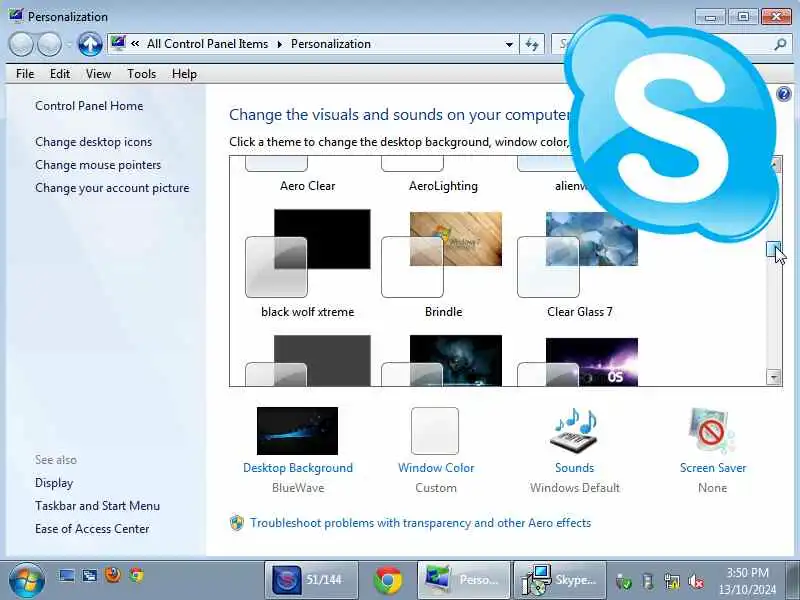Open Taskbar and Start Menu link
Image resolution: width=800 pixels, height=600 pixels.
point(97,506)
